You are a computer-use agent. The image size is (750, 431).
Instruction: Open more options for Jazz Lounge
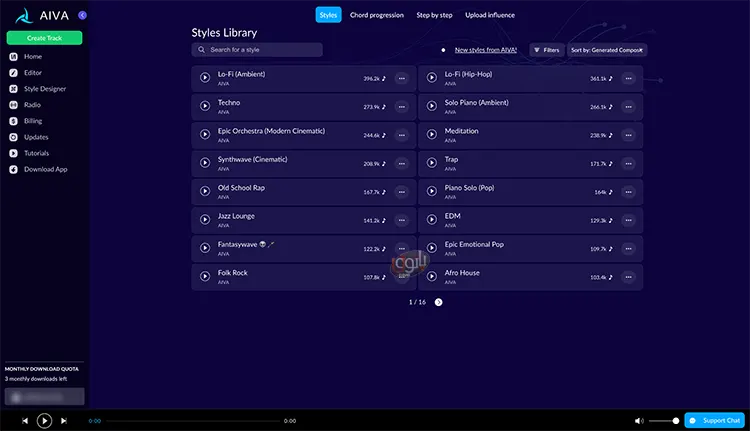tap(402, 220)
